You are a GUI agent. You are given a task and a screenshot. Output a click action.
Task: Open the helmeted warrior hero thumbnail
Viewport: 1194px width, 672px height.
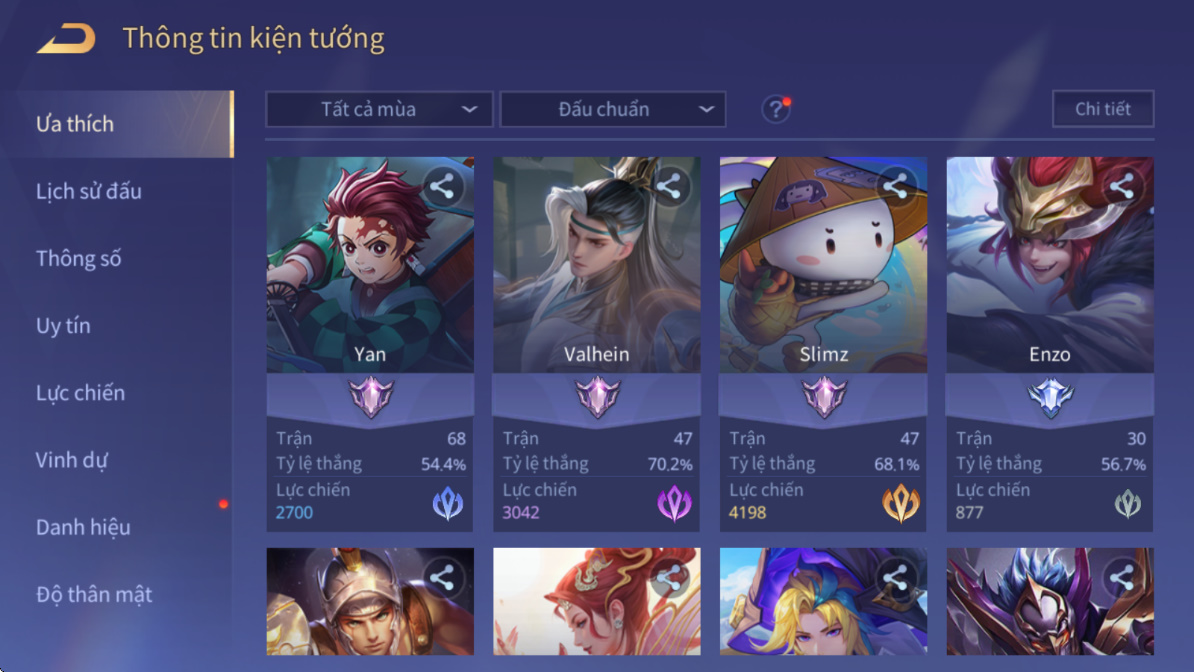pos(370,601)
